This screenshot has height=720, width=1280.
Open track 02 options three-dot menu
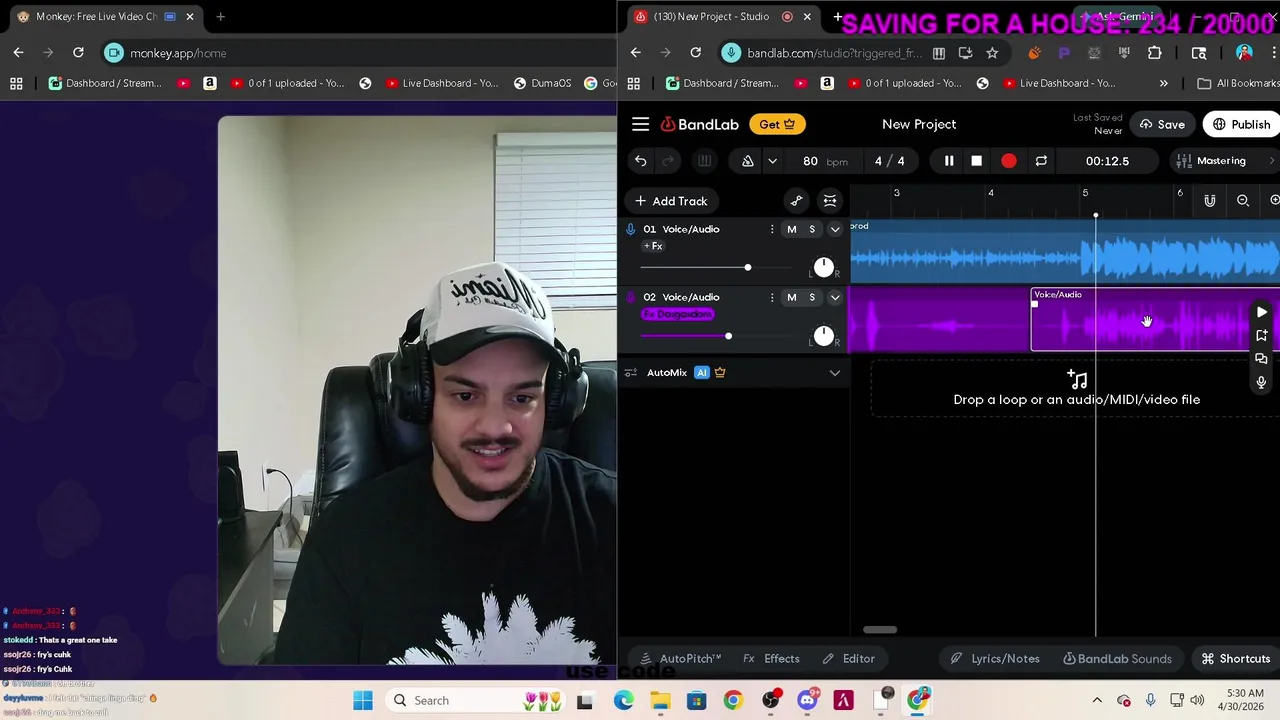click(x=771, y=297)
